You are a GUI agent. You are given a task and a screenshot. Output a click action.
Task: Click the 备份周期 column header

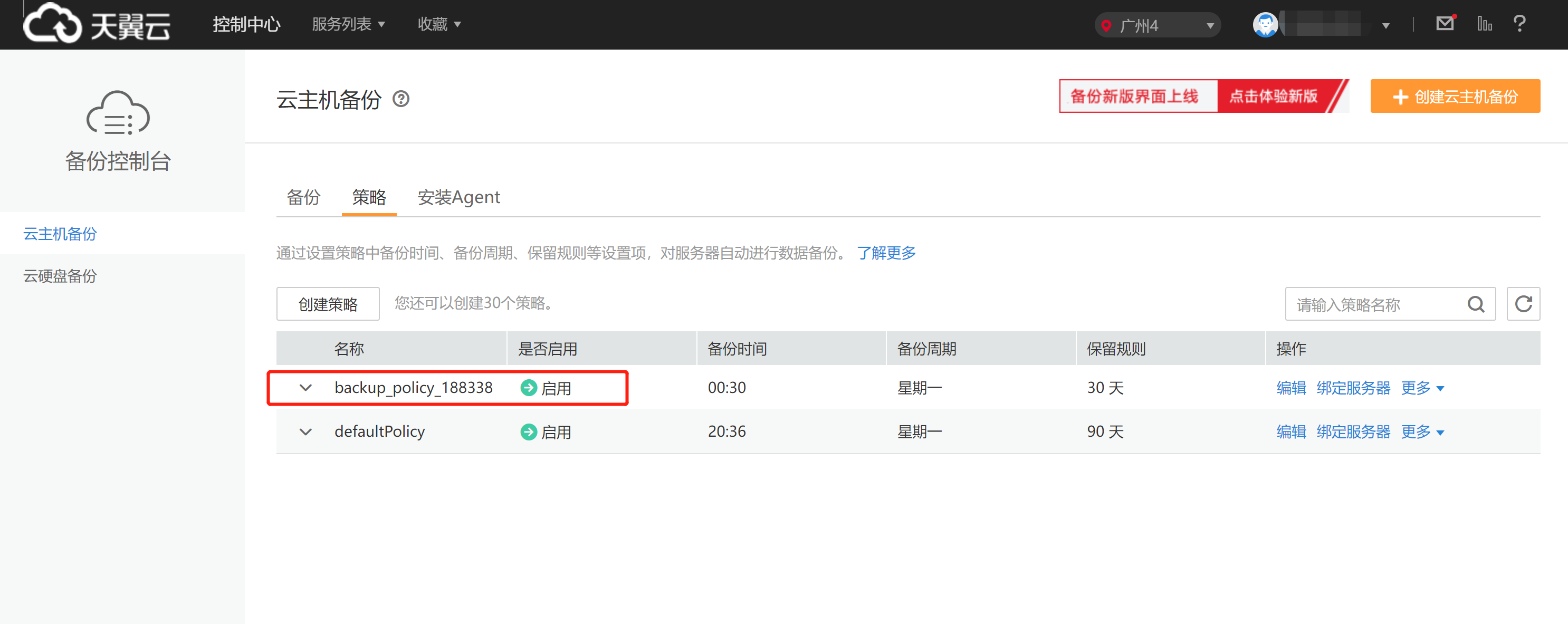[x=927, y=349]
